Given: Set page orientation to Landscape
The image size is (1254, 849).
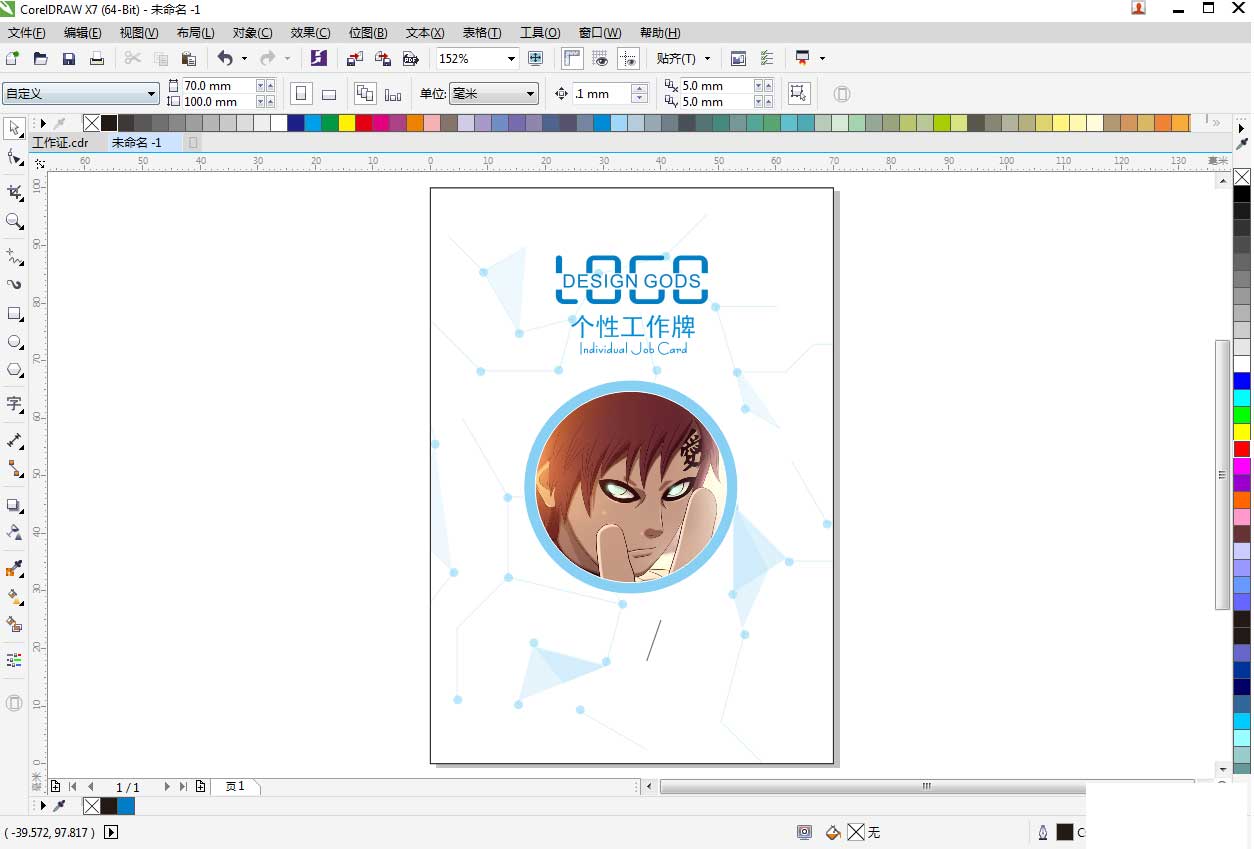Looking at the screenshot, I should pyautogui.click(x=328, y=94).
